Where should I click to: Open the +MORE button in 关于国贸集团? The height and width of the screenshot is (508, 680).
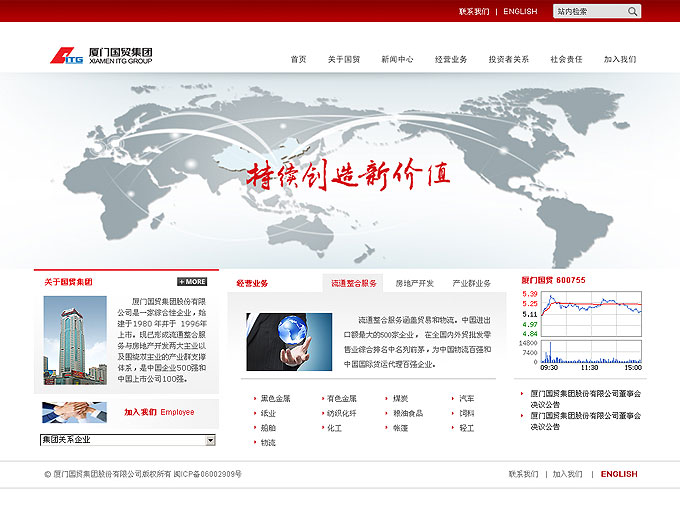[x=192, y=282]
